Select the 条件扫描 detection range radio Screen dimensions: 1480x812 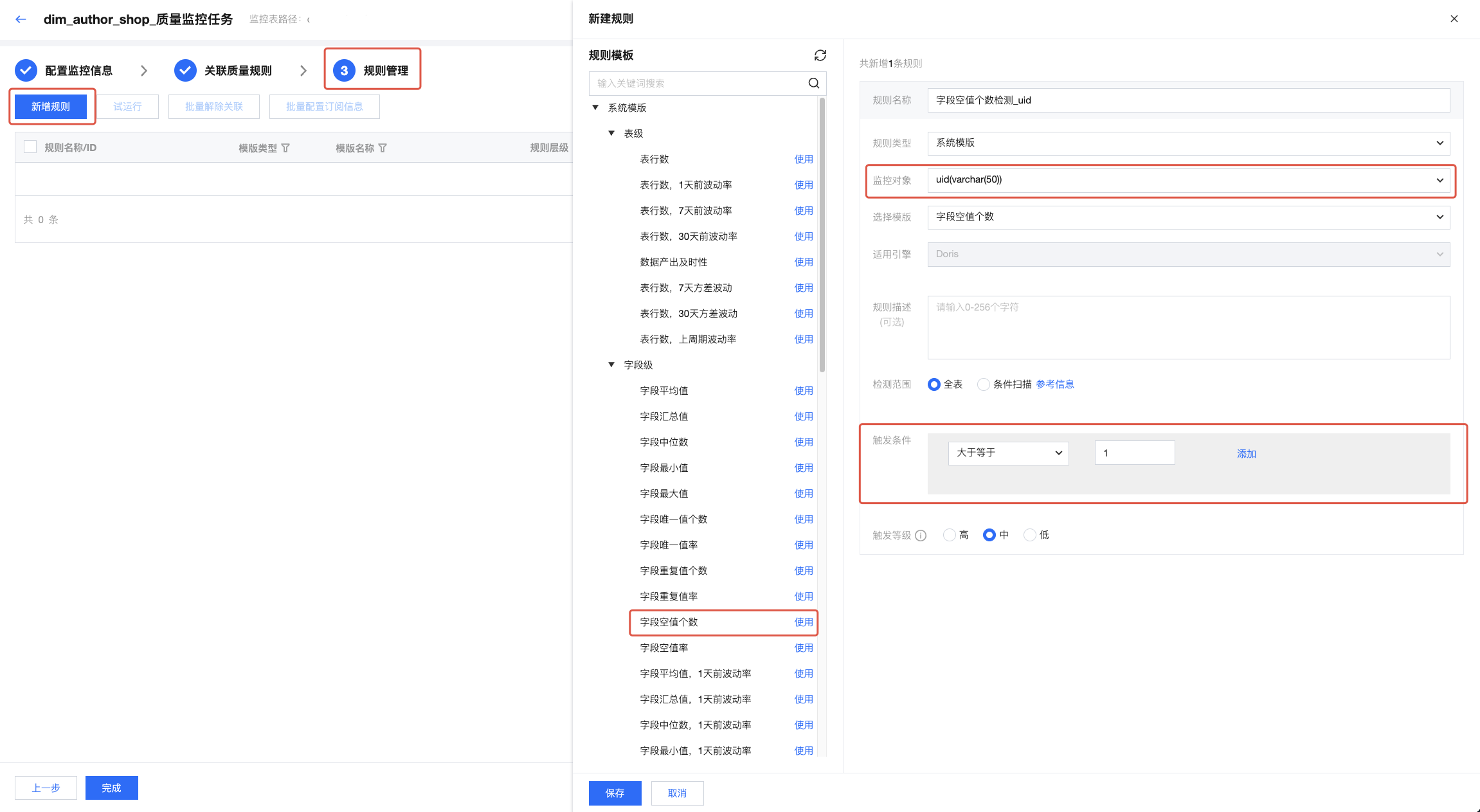coord(983,384)
